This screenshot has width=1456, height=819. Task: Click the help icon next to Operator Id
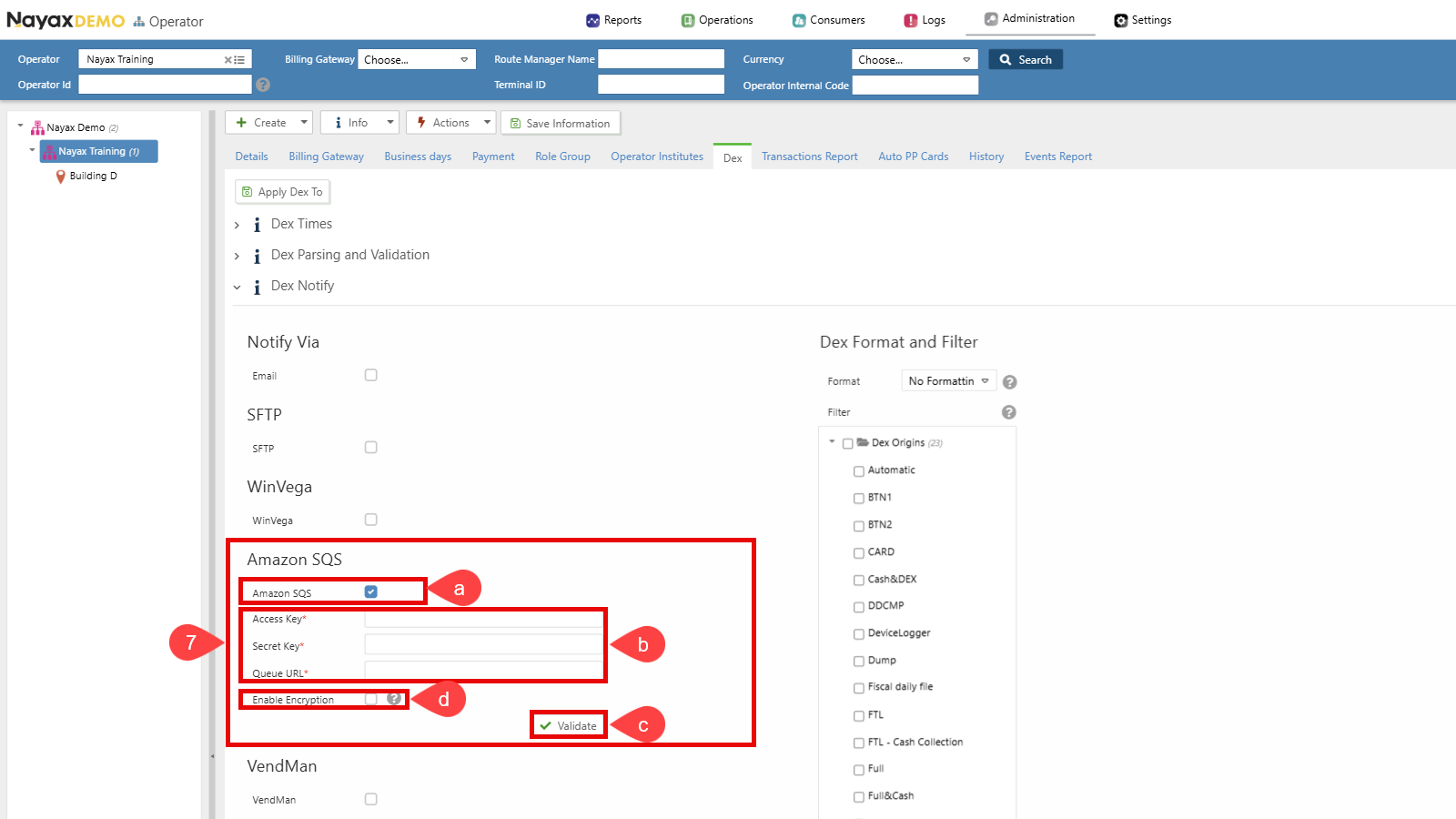click(263, 85)
